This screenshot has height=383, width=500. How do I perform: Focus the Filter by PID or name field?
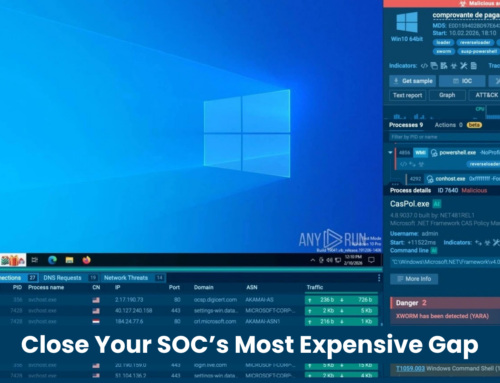444,137
